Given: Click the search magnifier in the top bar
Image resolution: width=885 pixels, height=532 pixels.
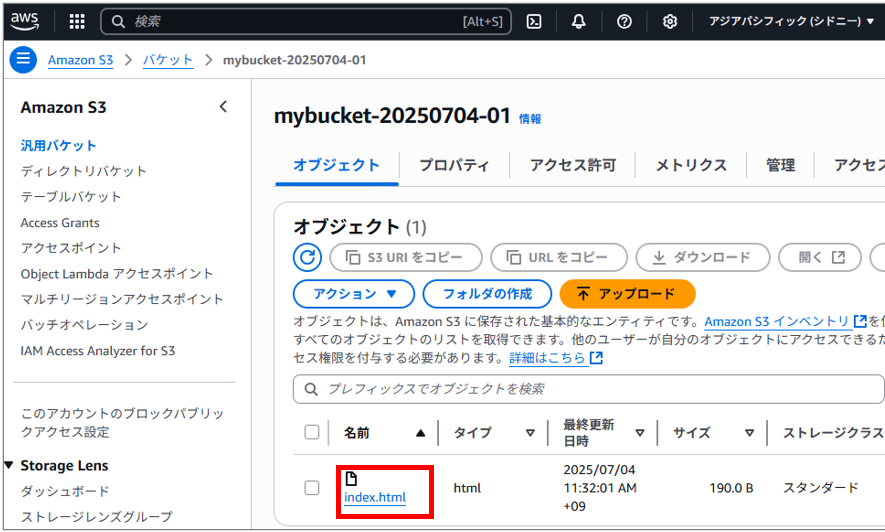Looking at the screenshot, I should (118, 21).
